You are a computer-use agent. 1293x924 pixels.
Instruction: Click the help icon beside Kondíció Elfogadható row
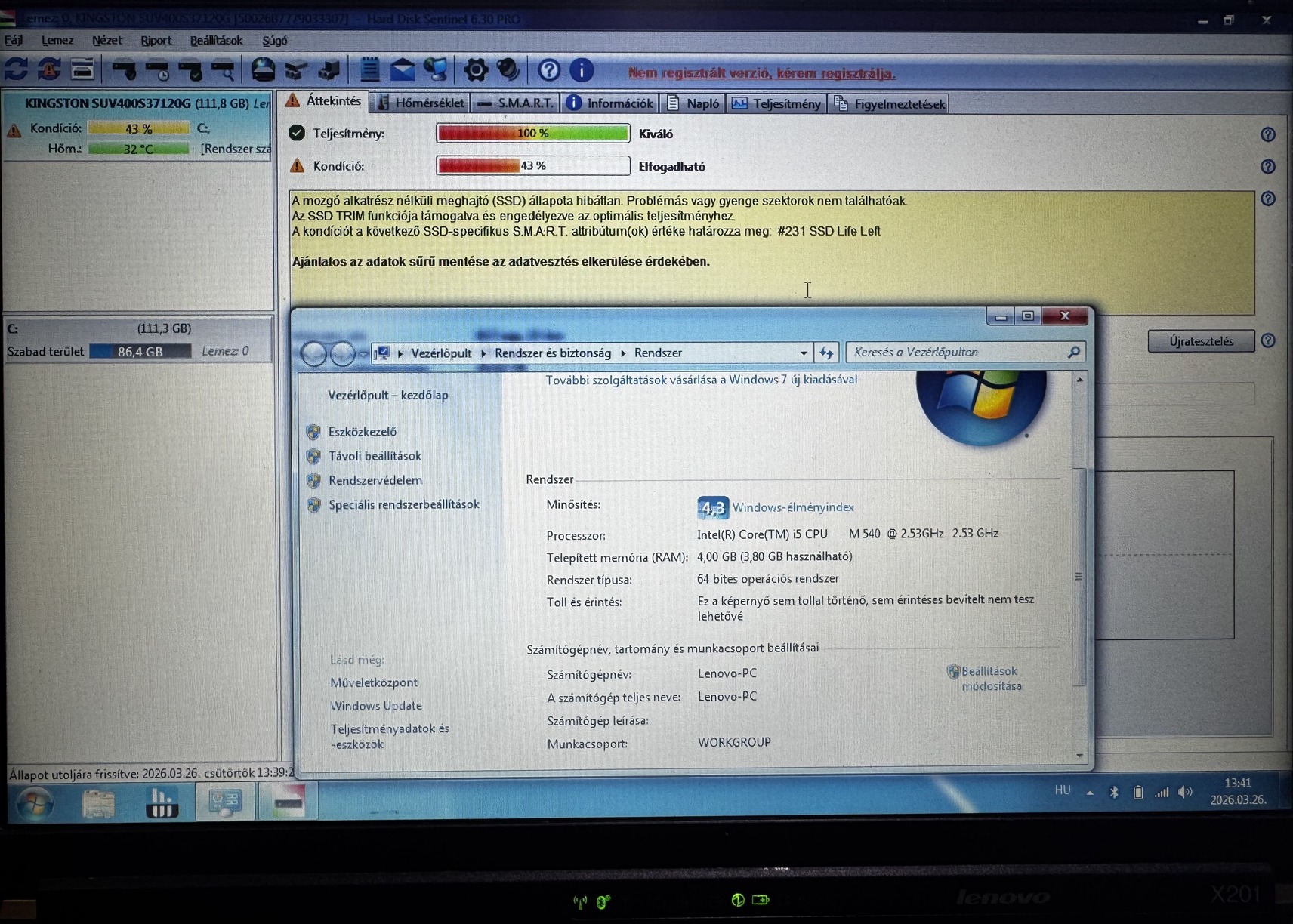tap(1268, 167)
